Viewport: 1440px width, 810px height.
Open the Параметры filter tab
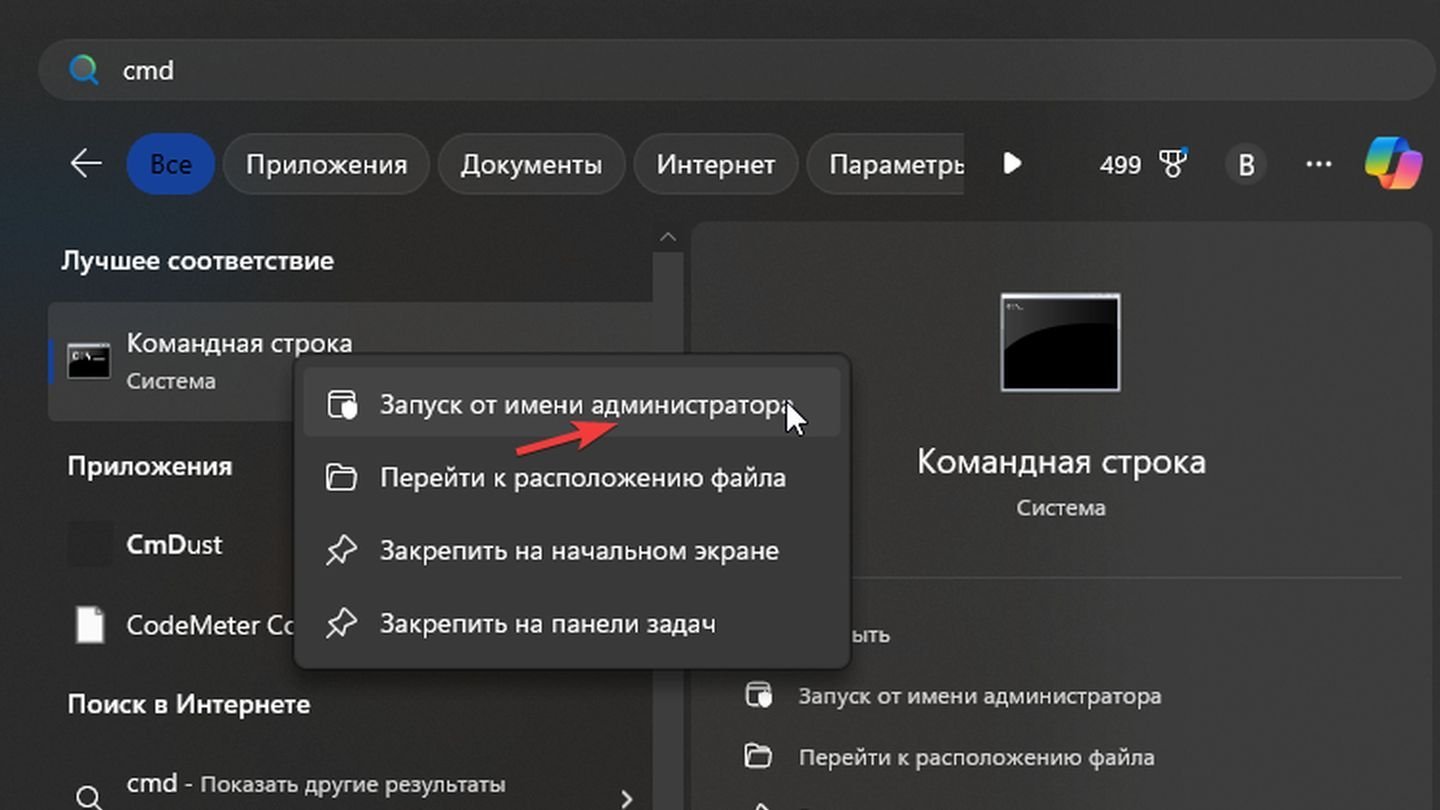886,164
